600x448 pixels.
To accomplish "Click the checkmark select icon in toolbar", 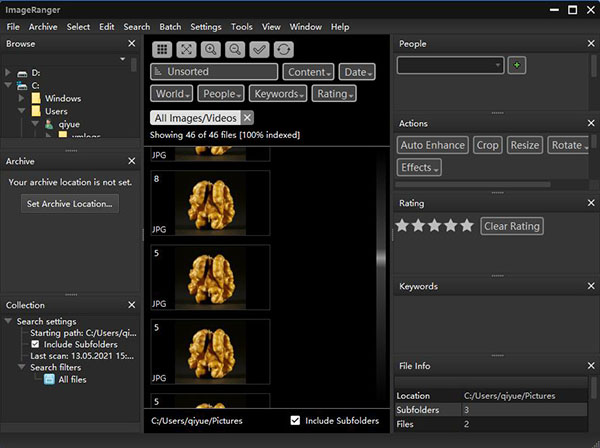I will coord(258,49).
